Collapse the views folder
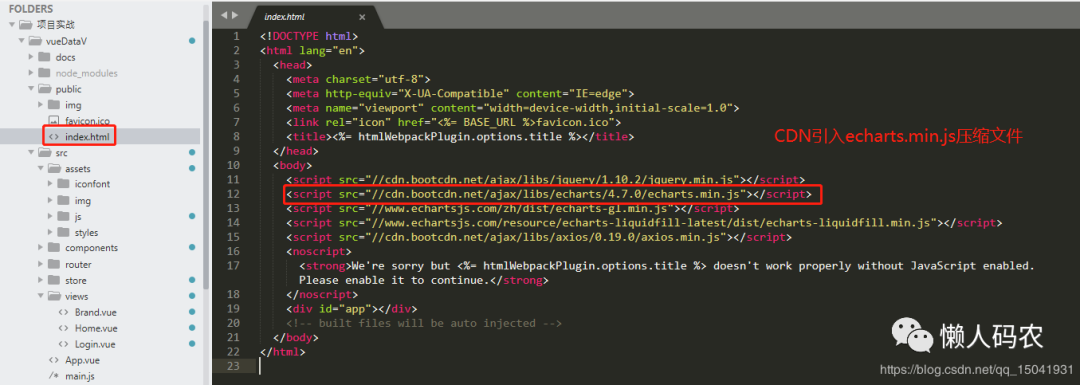Viewport: 1080px width, 385px height. [x=41, y=296]
